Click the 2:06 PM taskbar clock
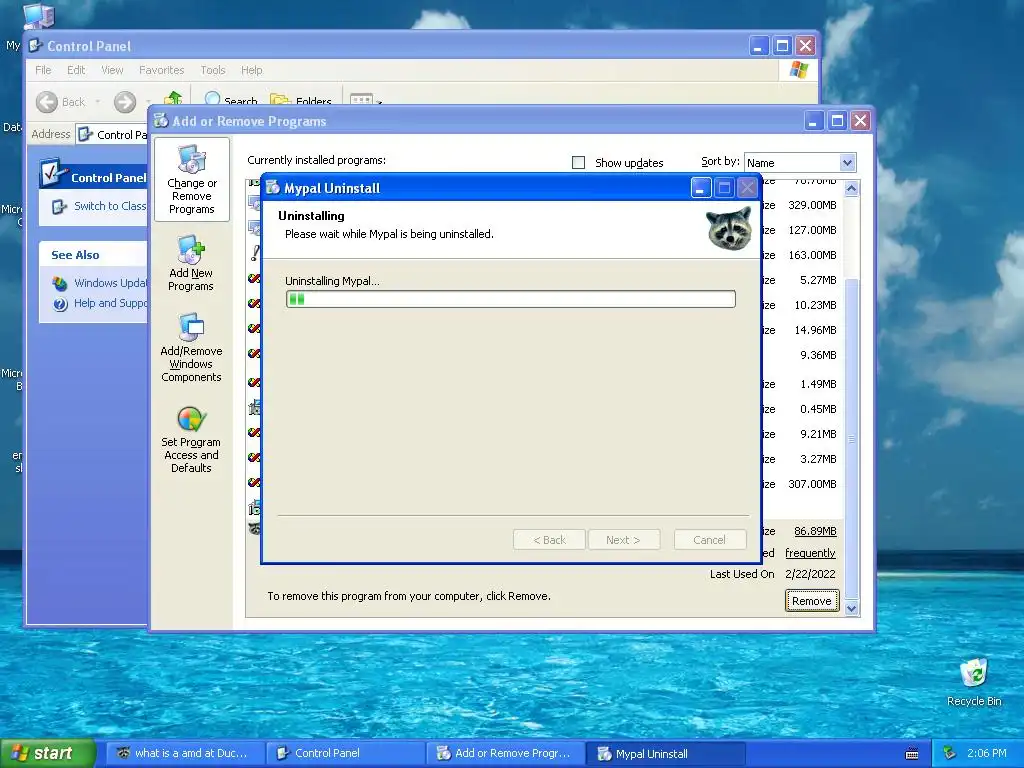Screen dimensions: 1024x768 click(x=987, y=753)
